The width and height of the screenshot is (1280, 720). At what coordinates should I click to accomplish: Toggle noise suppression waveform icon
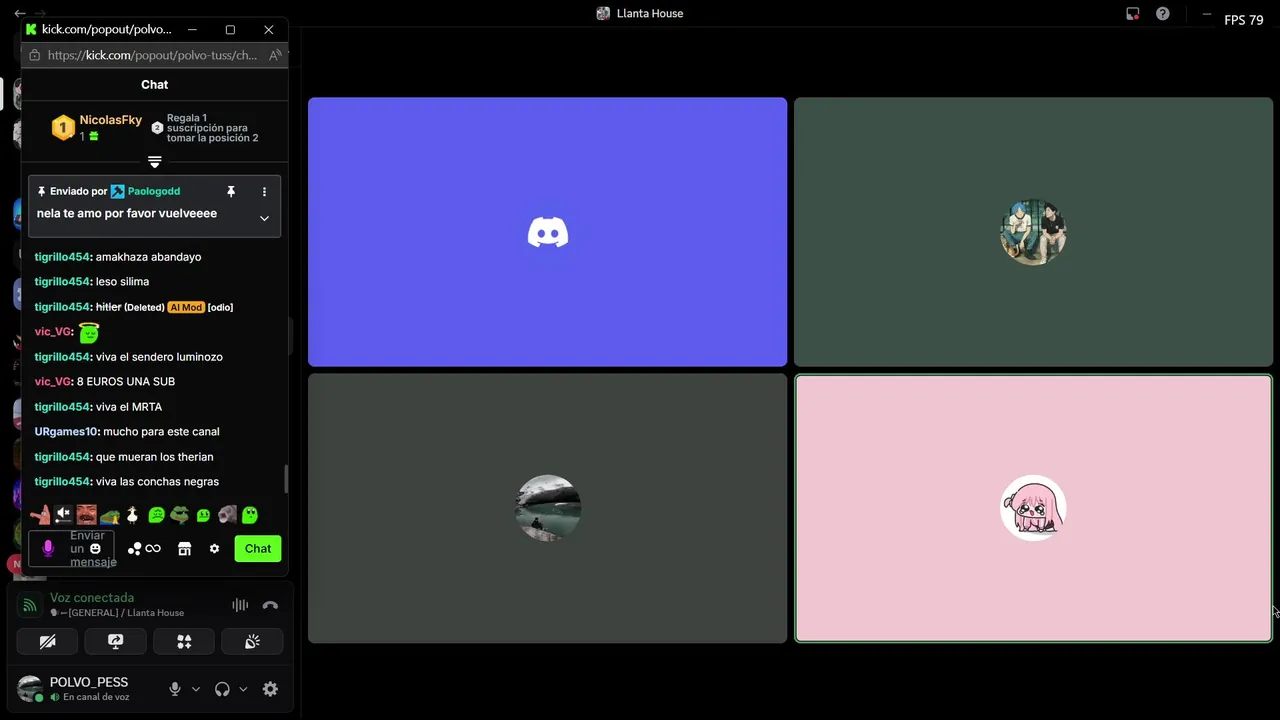coord(240,605)
